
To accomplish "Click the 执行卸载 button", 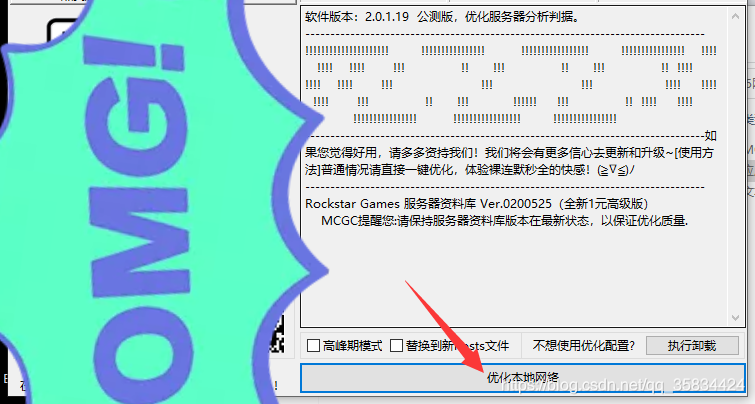I will [692, 346].
